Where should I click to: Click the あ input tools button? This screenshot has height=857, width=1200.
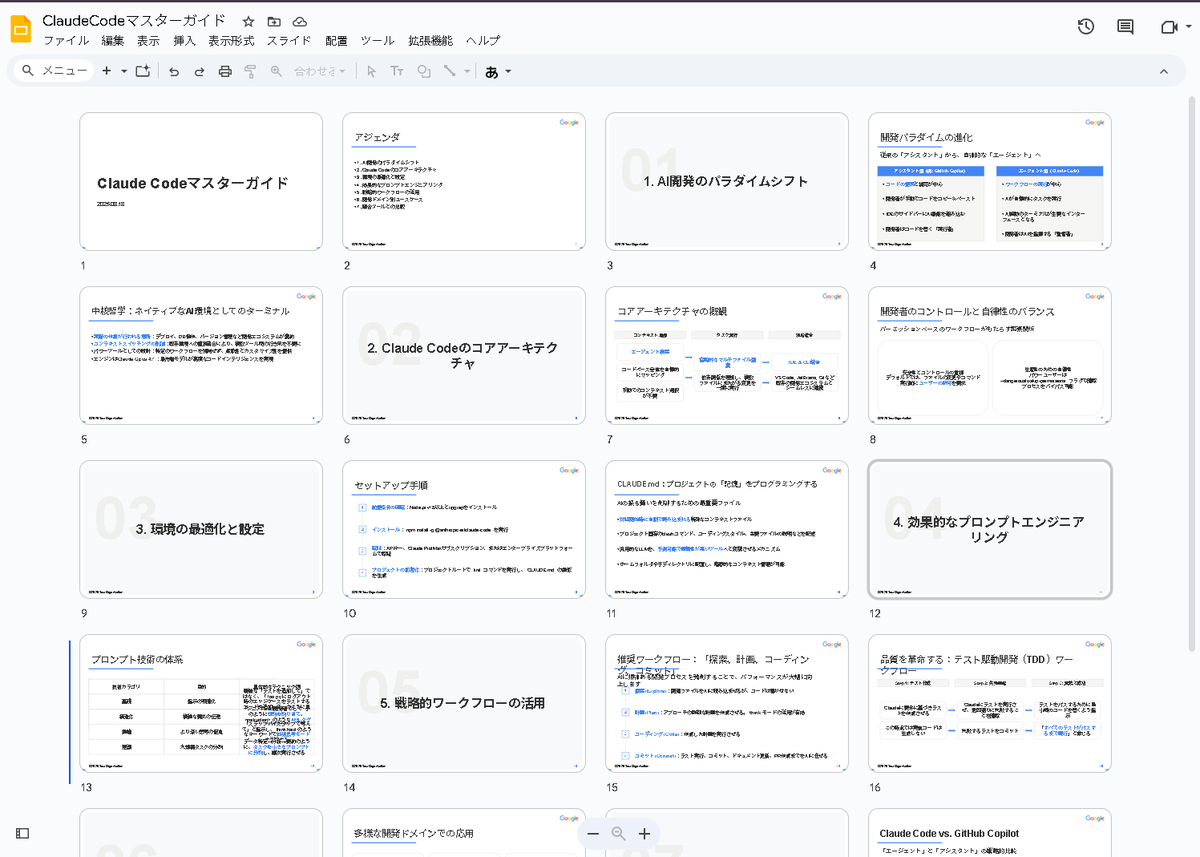click(x=492, y=71)
